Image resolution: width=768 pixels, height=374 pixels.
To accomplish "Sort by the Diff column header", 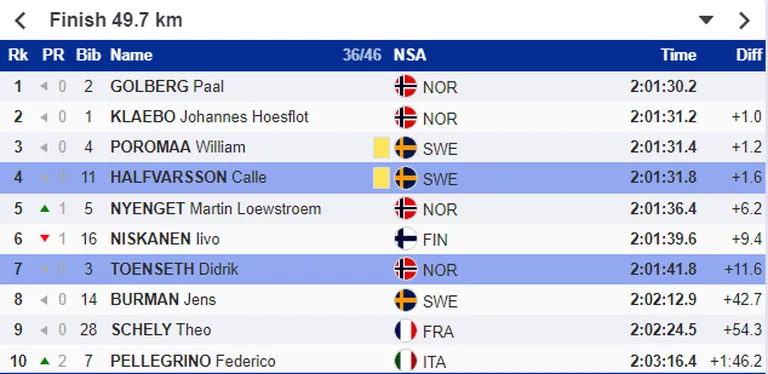I will 749,55.
